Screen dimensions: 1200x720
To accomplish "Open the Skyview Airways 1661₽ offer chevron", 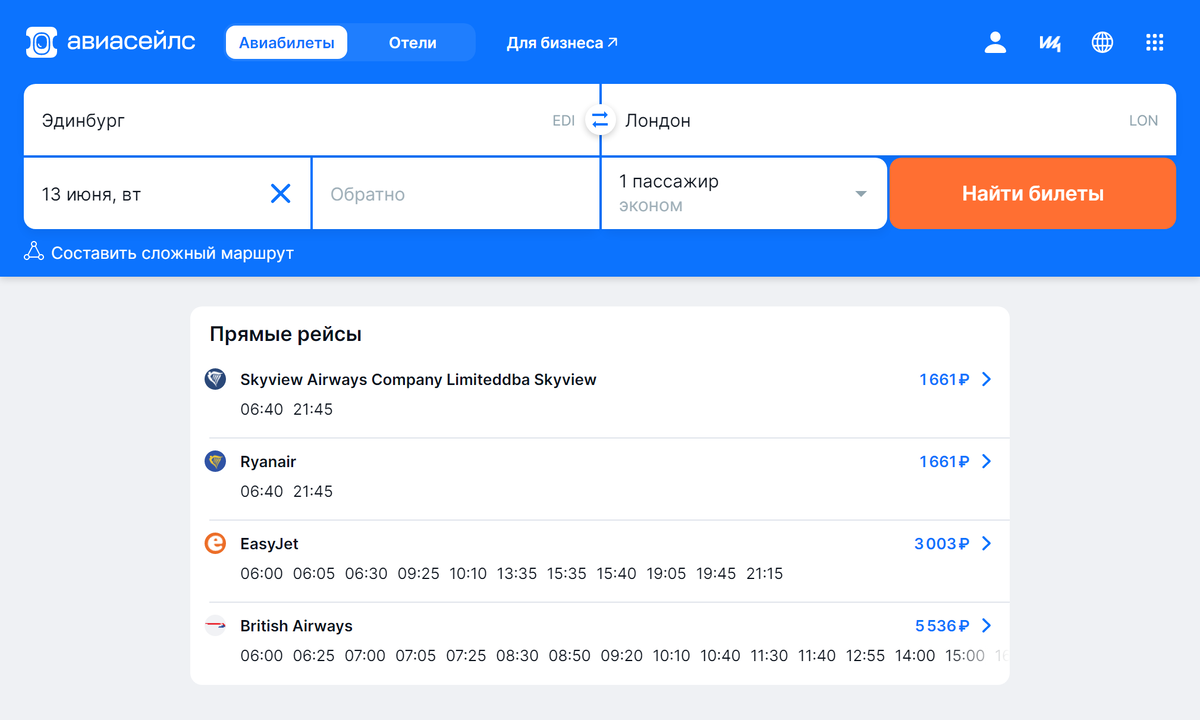I will pos(986,379).
